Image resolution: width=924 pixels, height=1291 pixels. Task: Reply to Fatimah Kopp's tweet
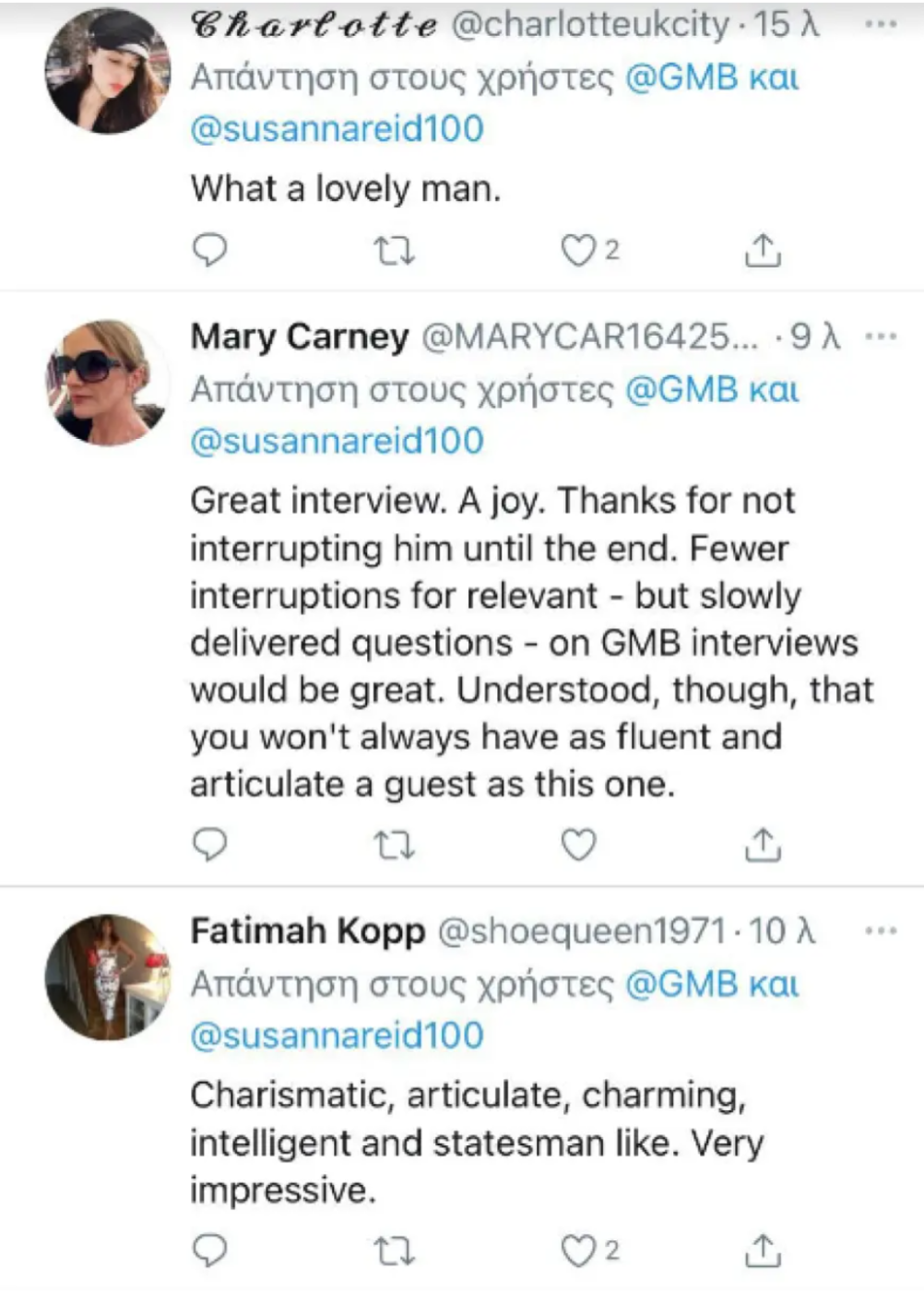(x=209, y=1250)
